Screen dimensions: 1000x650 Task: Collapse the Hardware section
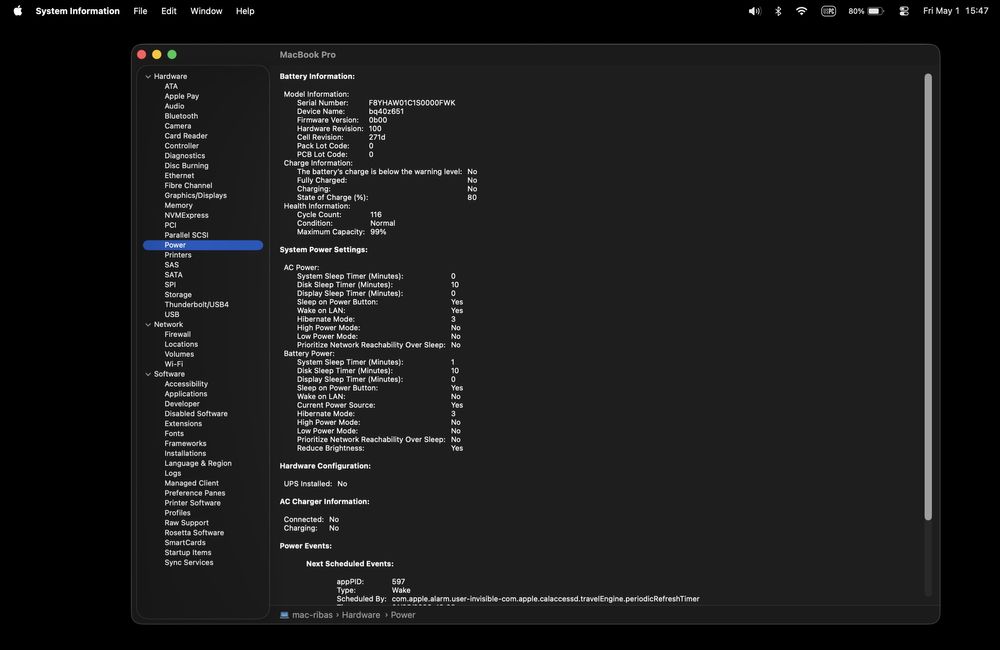[148, 77]
